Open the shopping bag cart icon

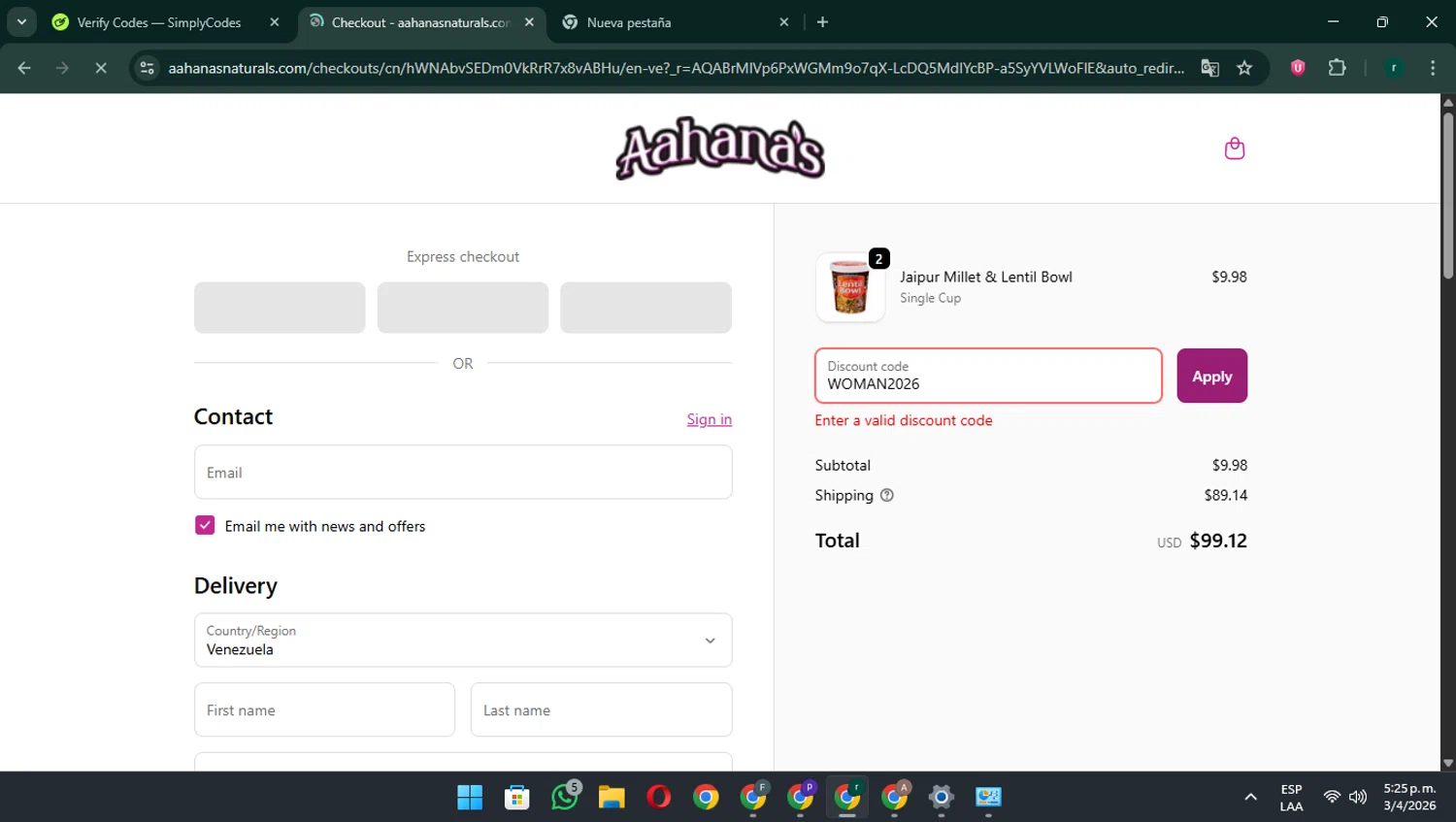point(1234,148)
